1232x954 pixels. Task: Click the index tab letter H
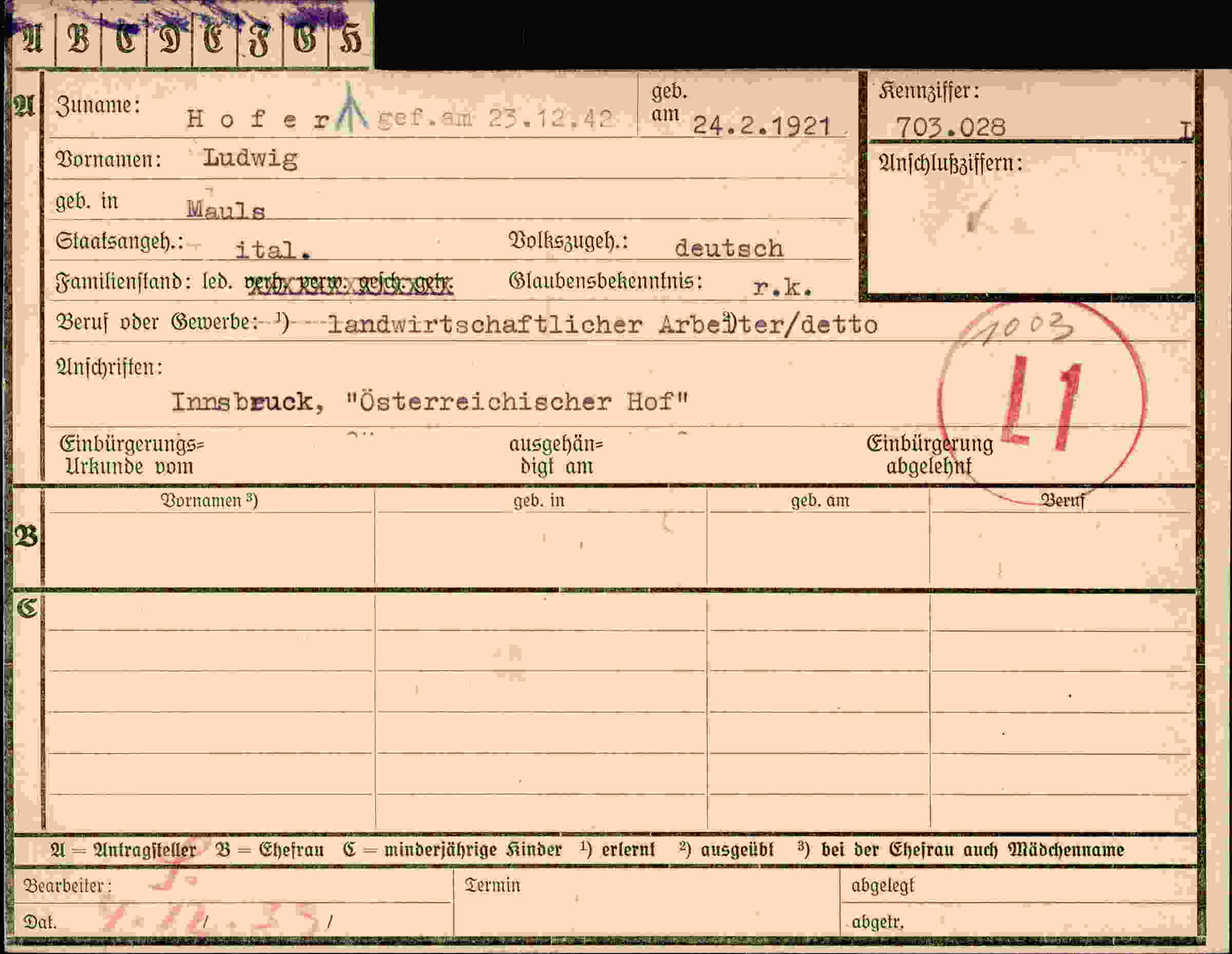350,40
